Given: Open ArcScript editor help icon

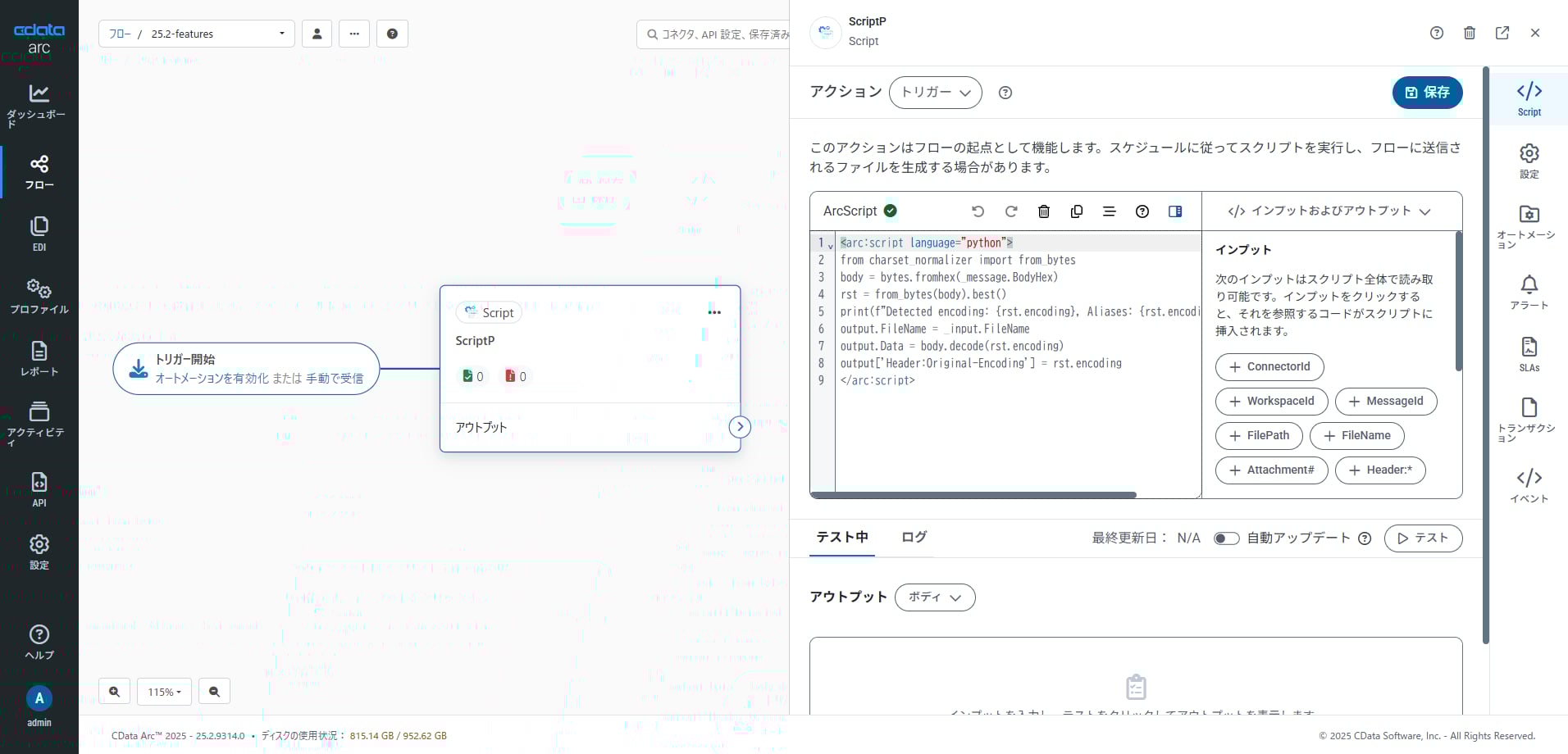Looking at the screenshot, I should point(1142,211).
